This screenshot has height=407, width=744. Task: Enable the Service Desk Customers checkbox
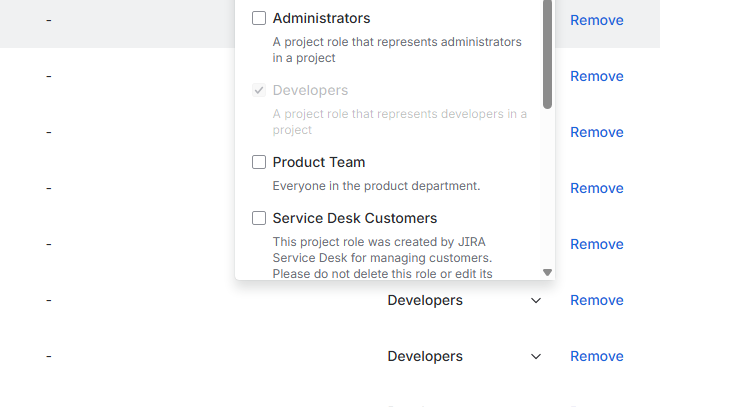pos(259,218)
